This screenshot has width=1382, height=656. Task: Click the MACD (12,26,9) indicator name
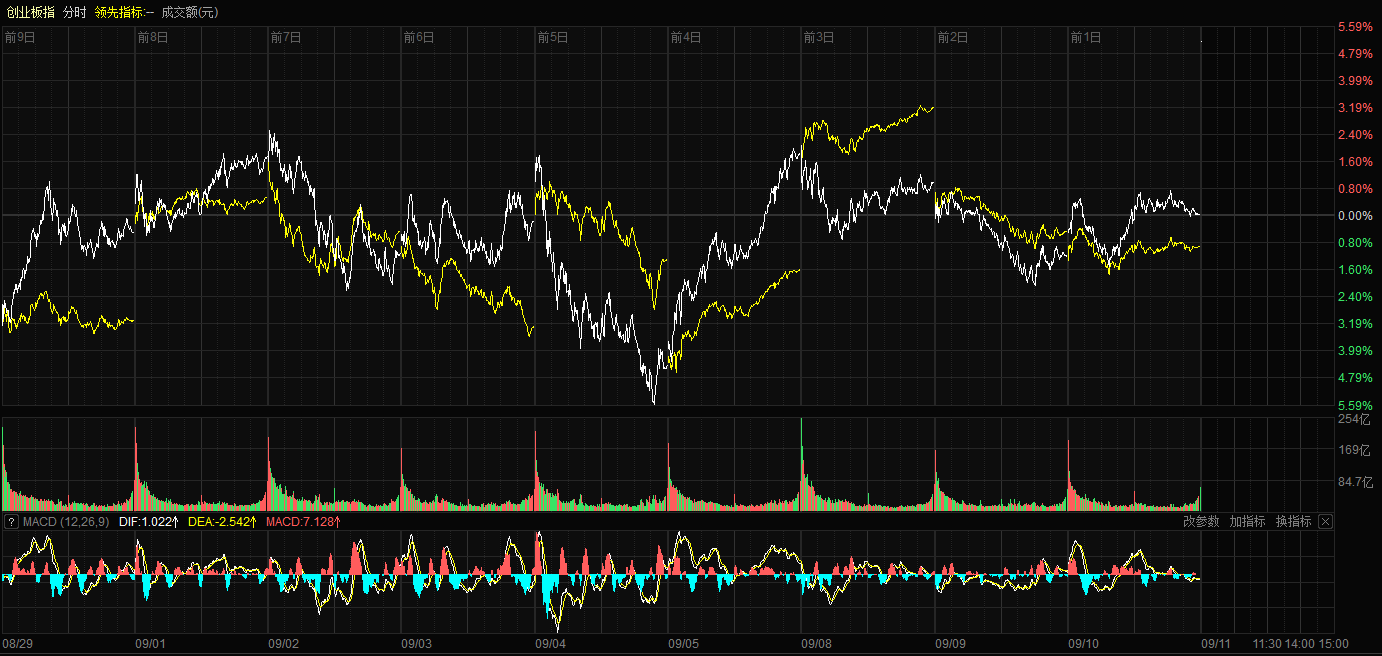click(x=67, y=522)
